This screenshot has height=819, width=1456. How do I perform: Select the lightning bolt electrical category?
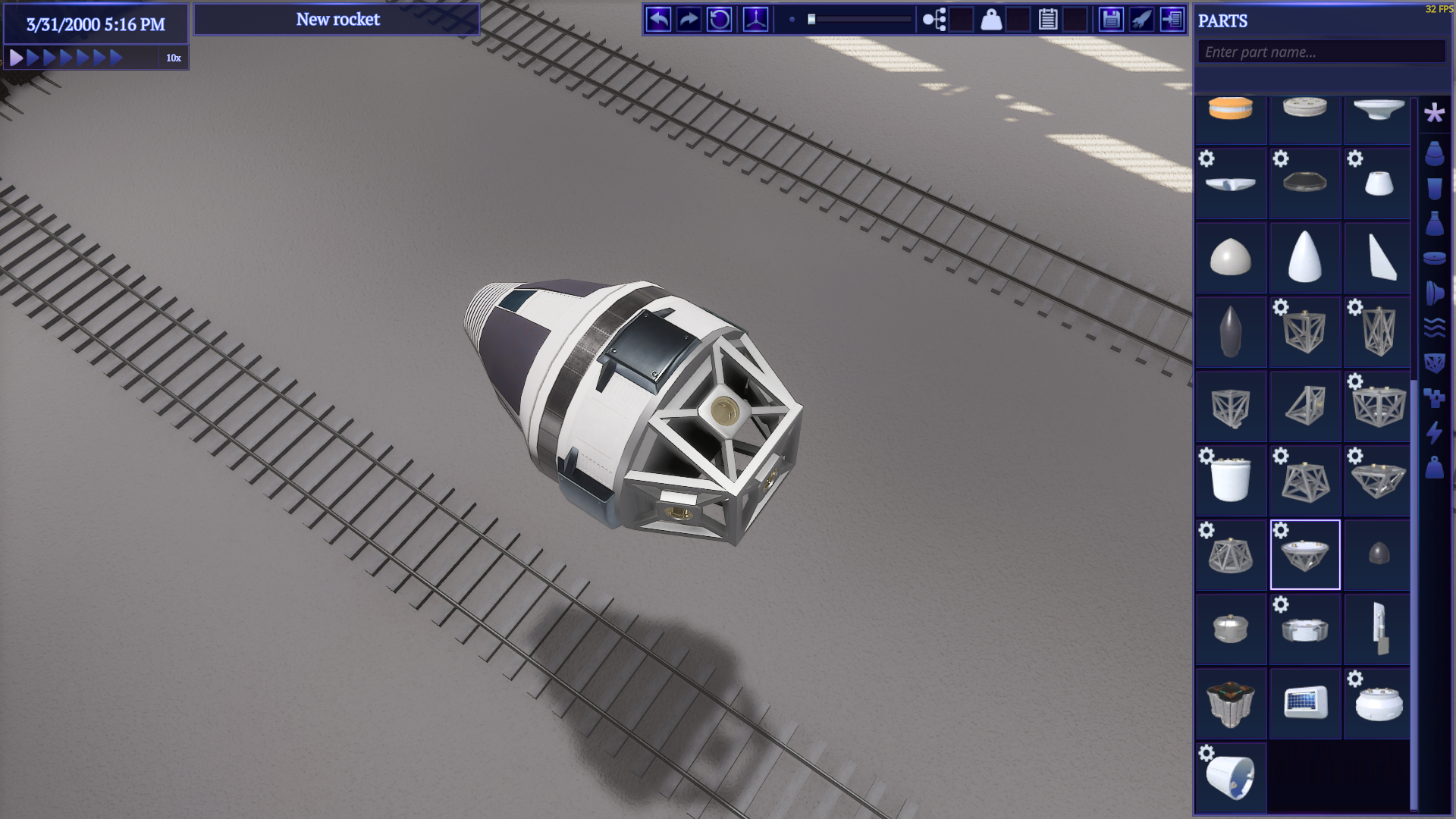[x=1434, y=432]
